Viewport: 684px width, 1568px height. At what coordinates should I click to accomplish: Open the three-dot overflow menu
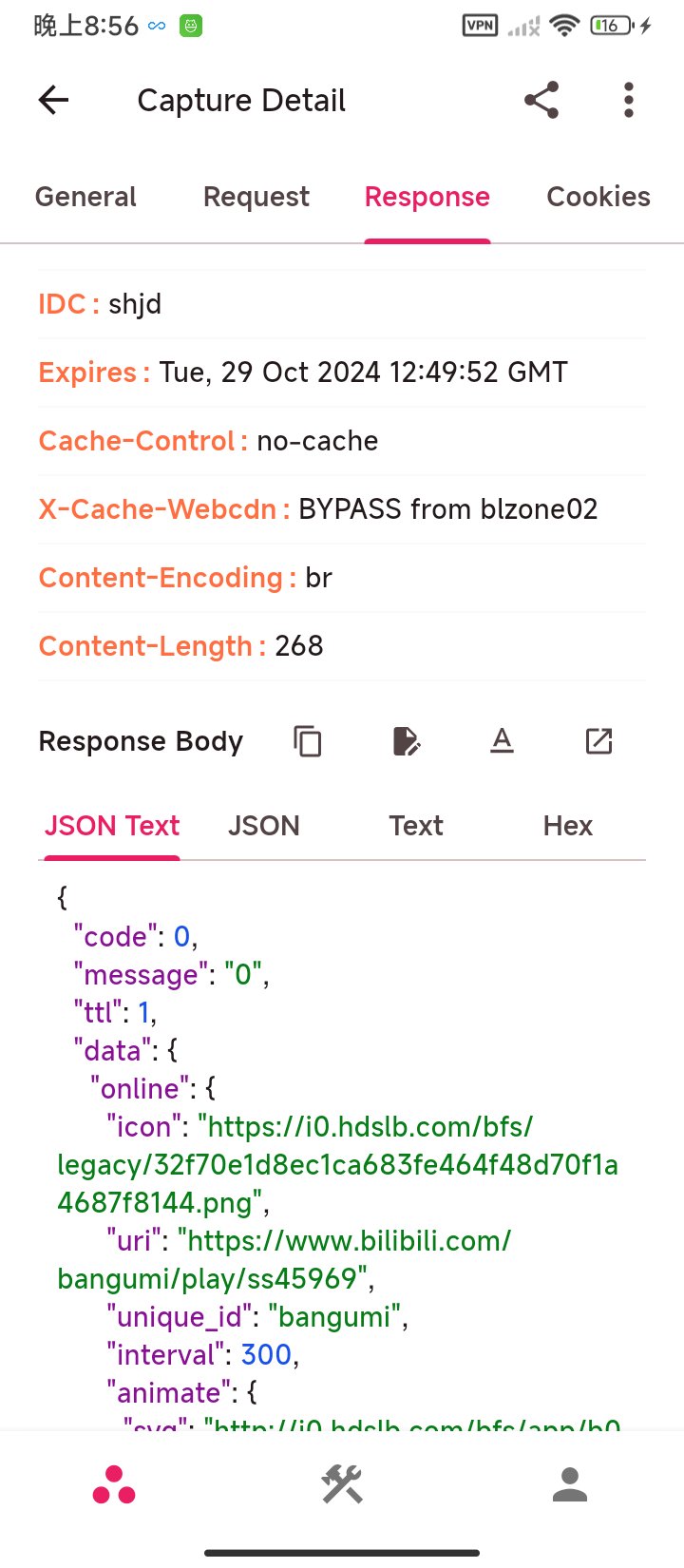click(x=628, y=100)
